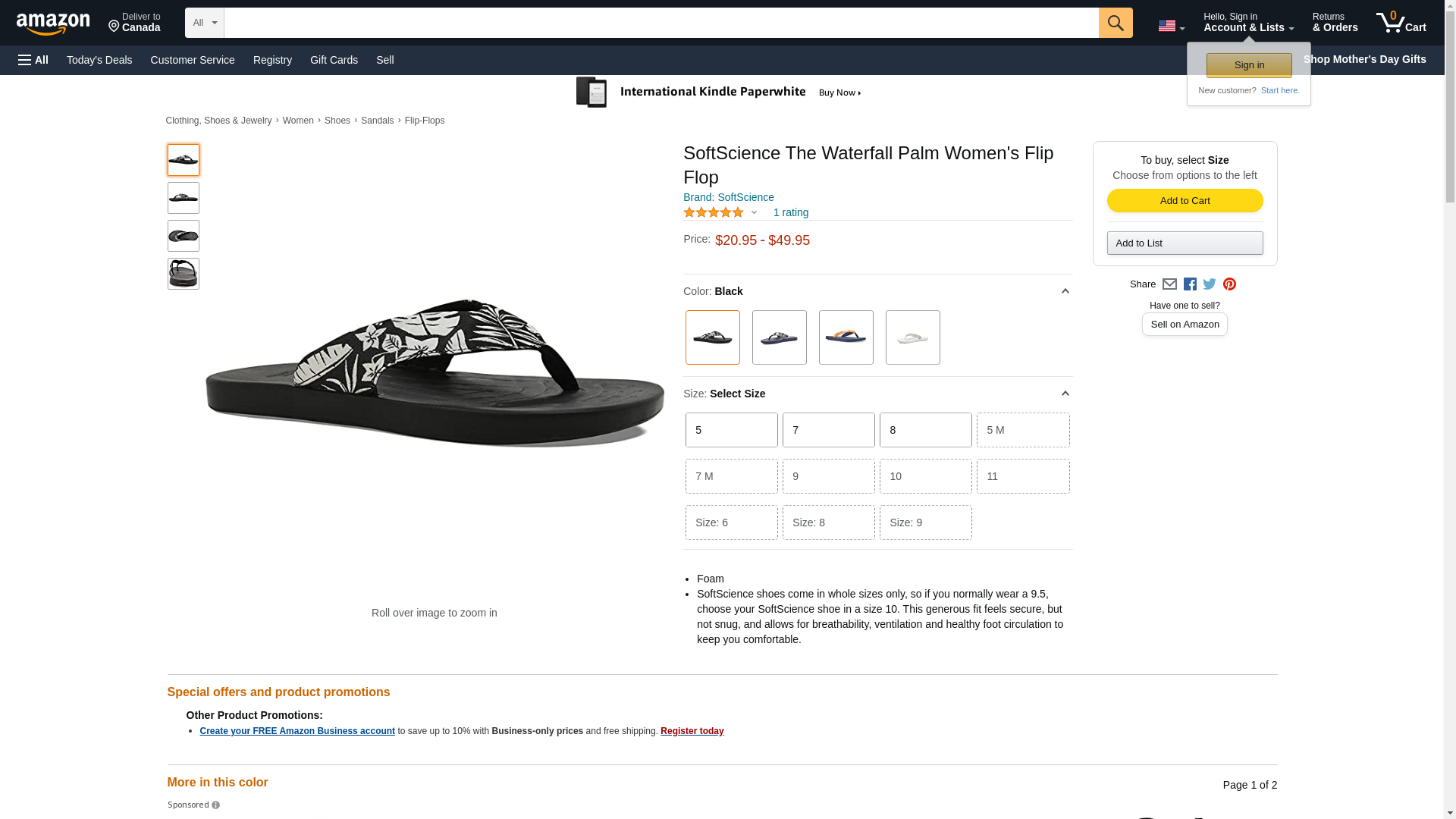
Task: Choose the white flip-flop color swatch
Action: (x=912, y=337)
